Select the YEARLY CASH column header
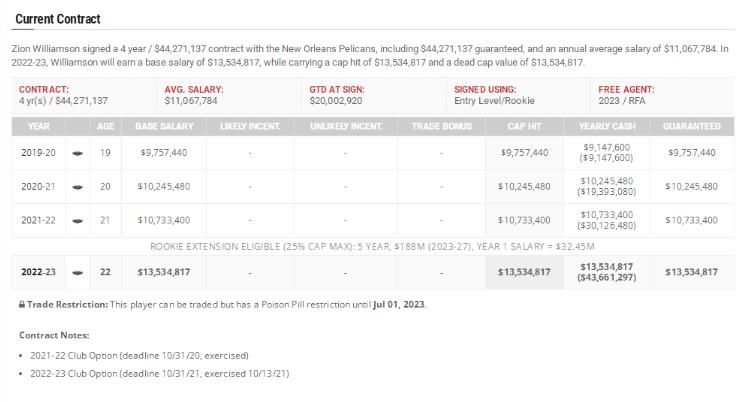This screenshot has width=737, height=402. [x=607, y=126]
